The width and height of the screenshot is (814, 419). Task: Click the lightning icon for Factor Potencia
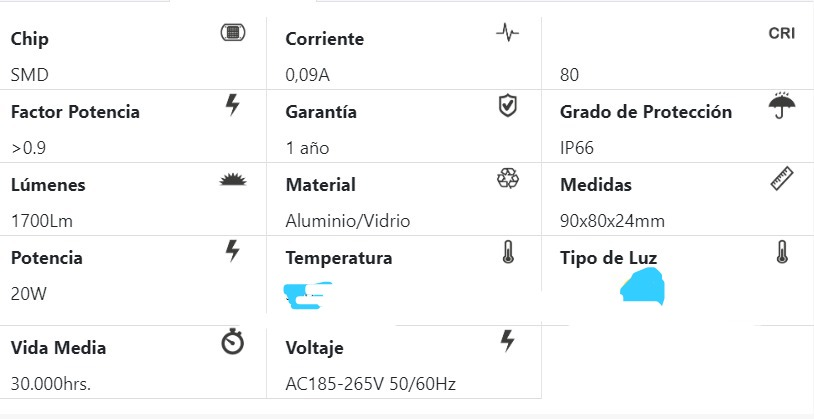click(x=233, y=105)
